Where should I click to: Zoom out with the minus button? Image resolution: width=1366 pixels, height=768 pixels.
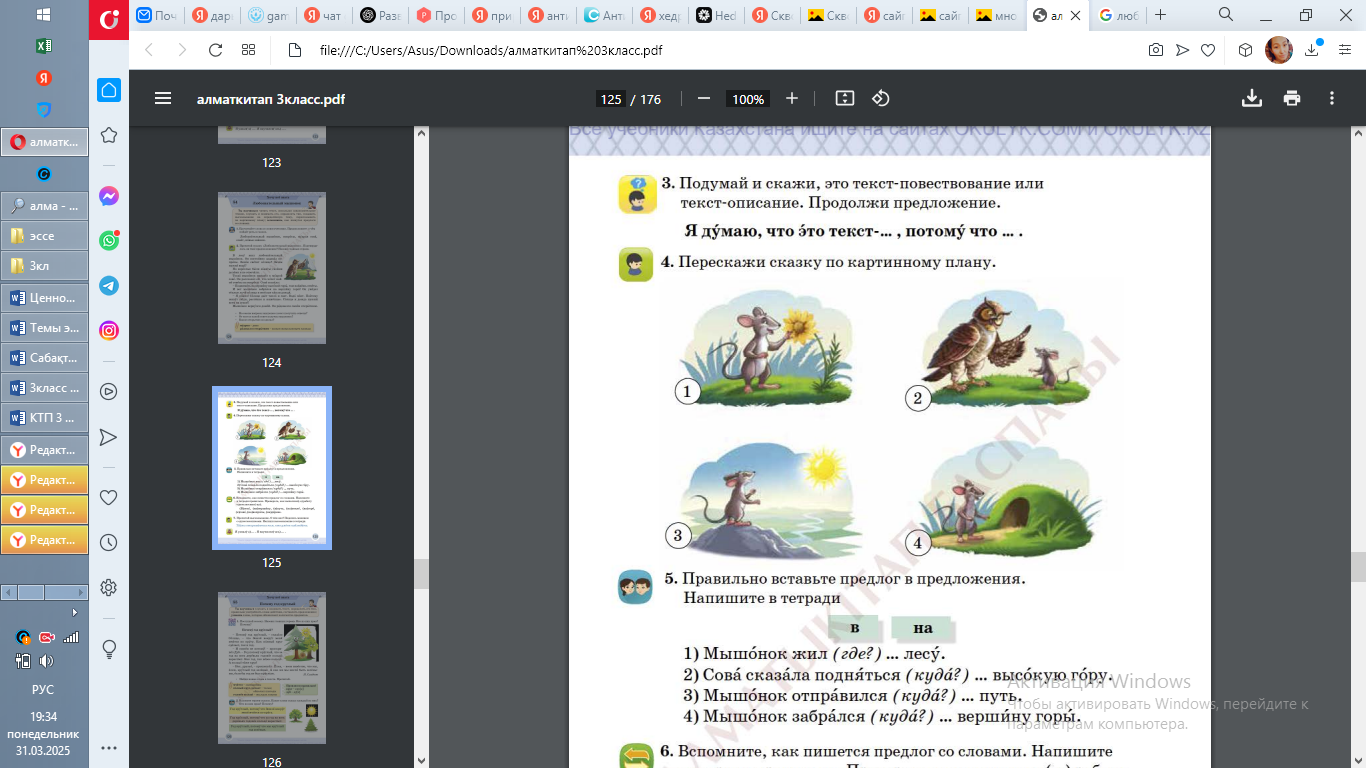point(703,98)
